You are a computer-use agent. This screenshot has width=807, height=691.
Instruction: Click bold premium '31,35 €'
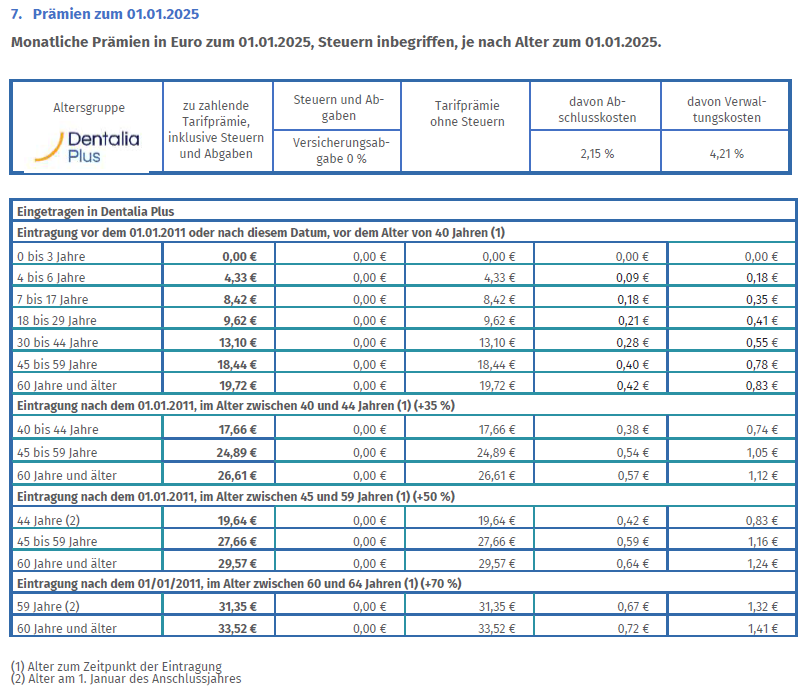[x=237, y=606]
